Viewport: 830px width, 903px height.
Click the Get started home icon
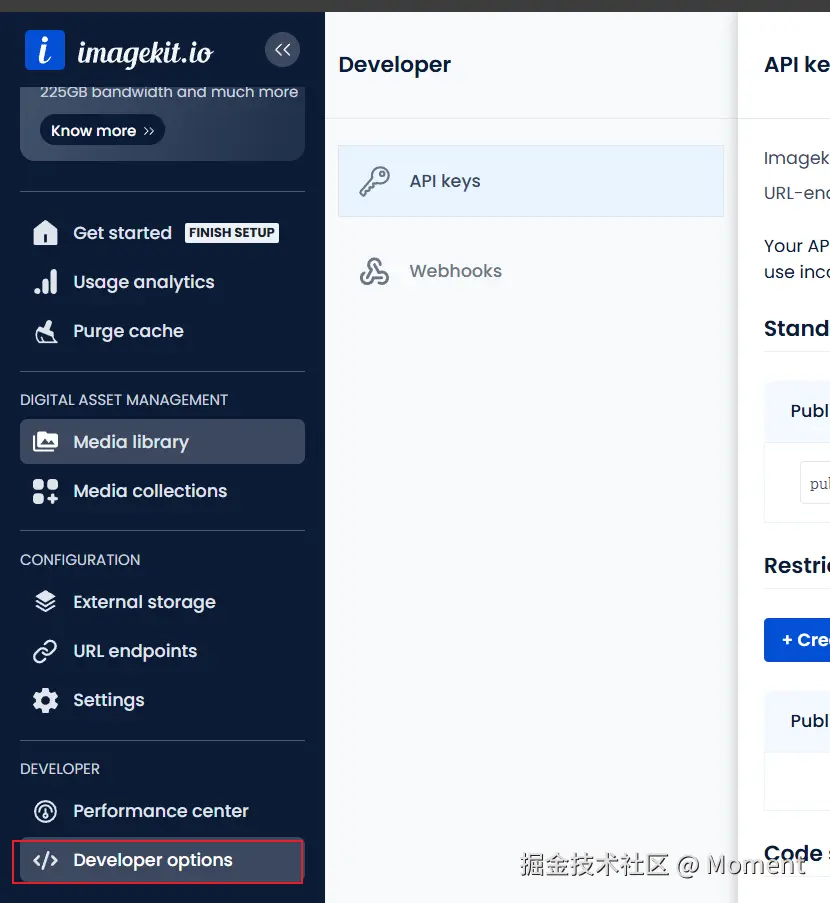(x=46, y=233)
